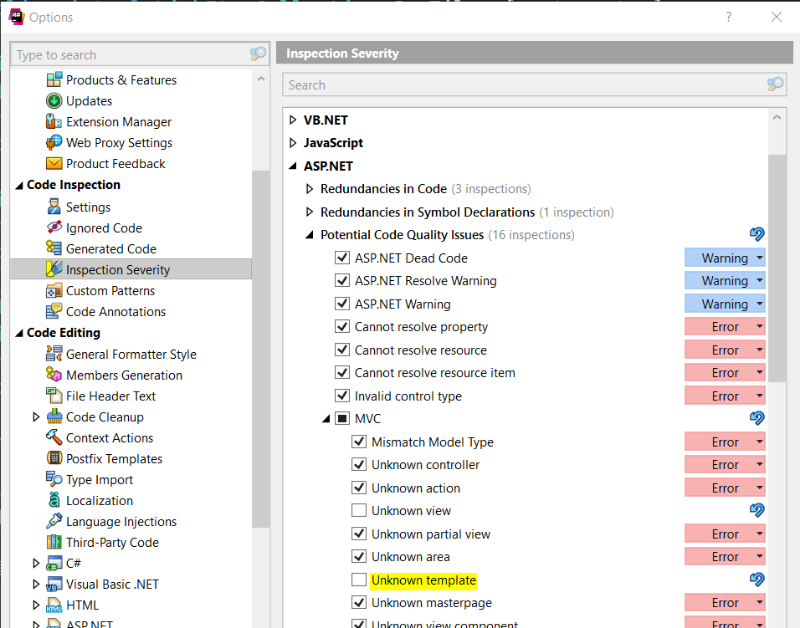Tick the Unknown template checkbox
This screenshot has height=628, width=800.
[359, 580]
